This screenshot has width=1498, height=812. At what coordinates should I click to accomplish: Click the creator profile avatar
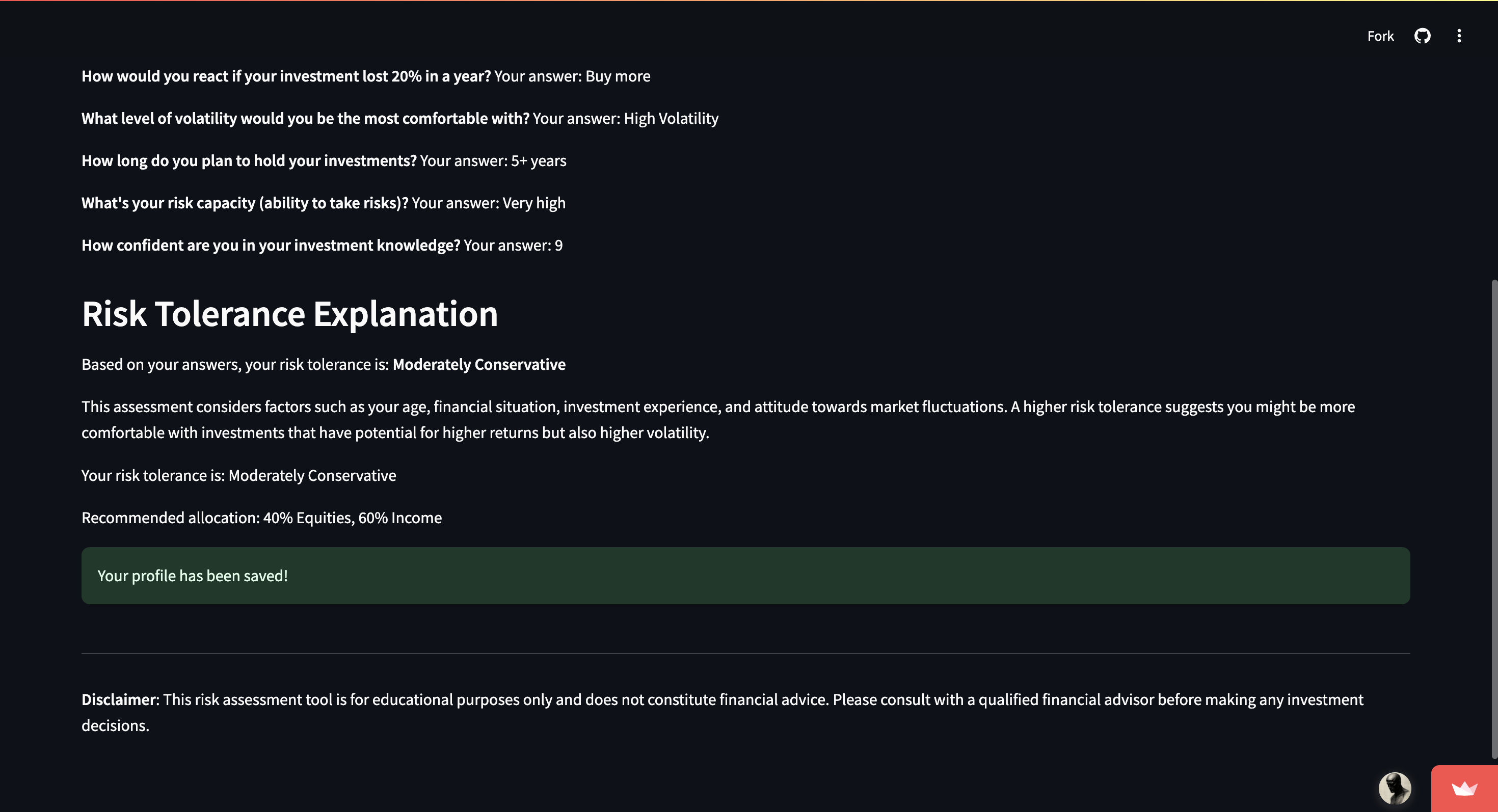point(1394,788)
